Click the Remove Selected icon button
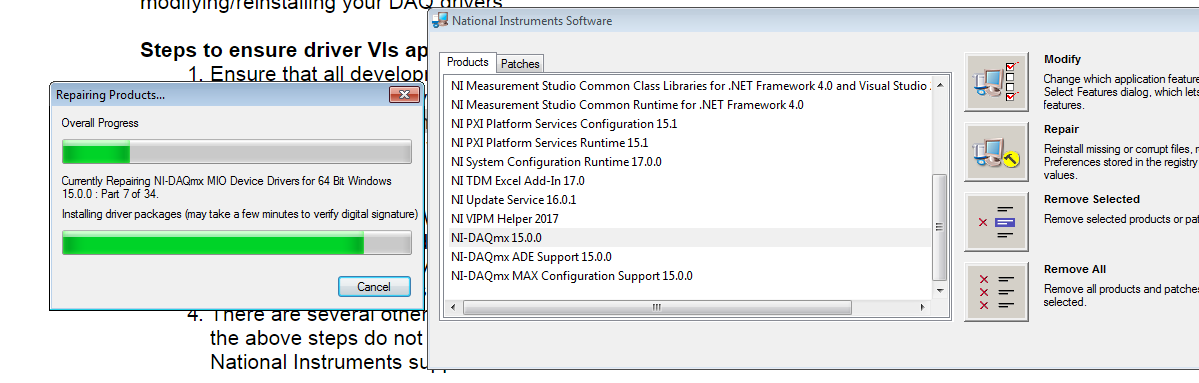The width and height of the screenshot is (1199, 383). [x=996, y=222]
